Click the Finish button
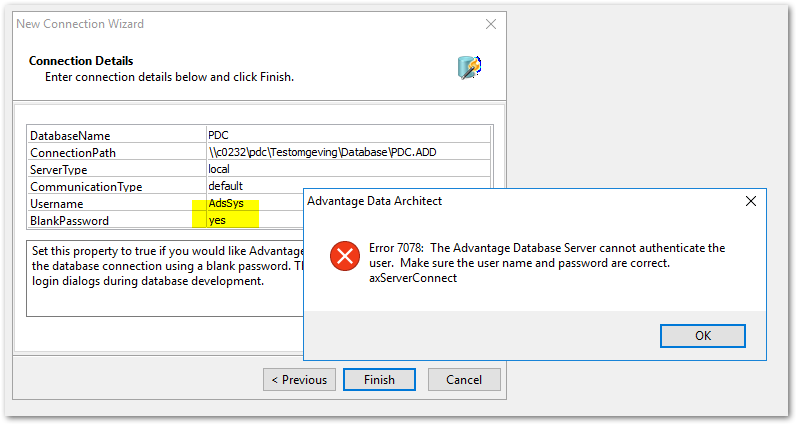797x425 pixels. 379,380
